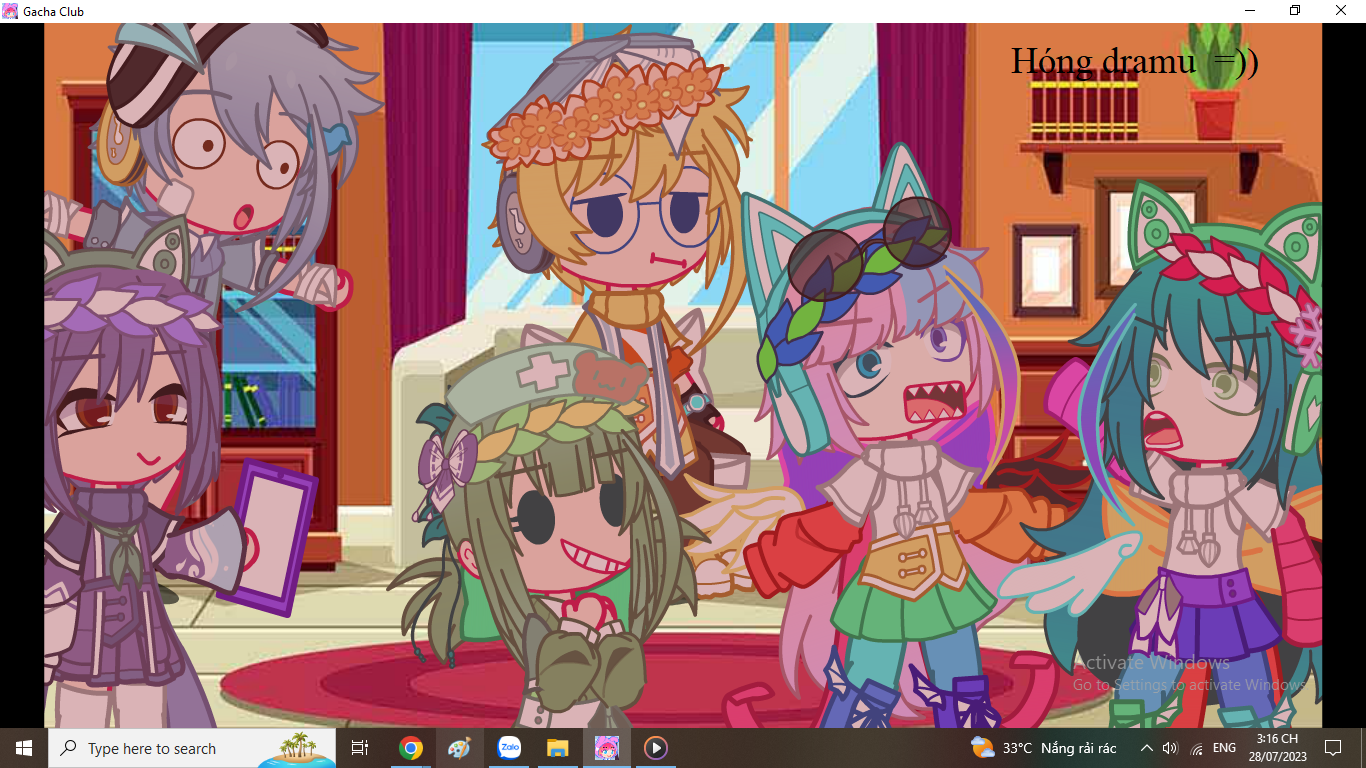Viewport: 1366px width, 768px height.
Task: Minimize the Gacha Club window
Action: (x=1250, y=11)
